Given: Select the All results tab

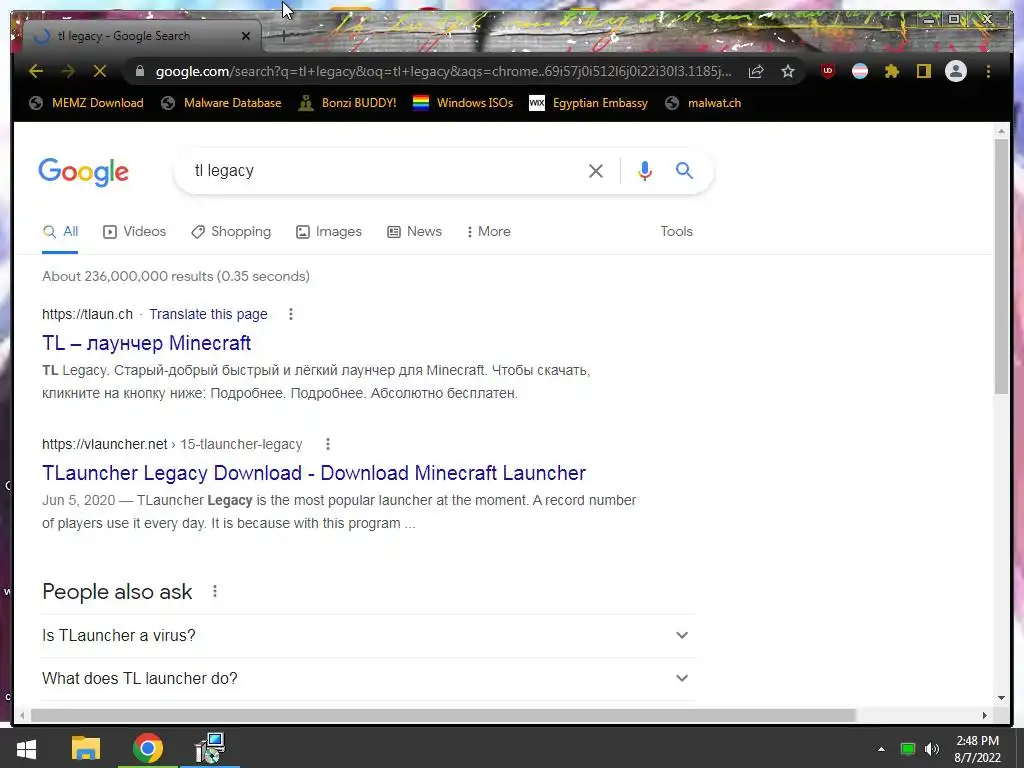Looking at the screenshot, I should [x=60, y=231].
